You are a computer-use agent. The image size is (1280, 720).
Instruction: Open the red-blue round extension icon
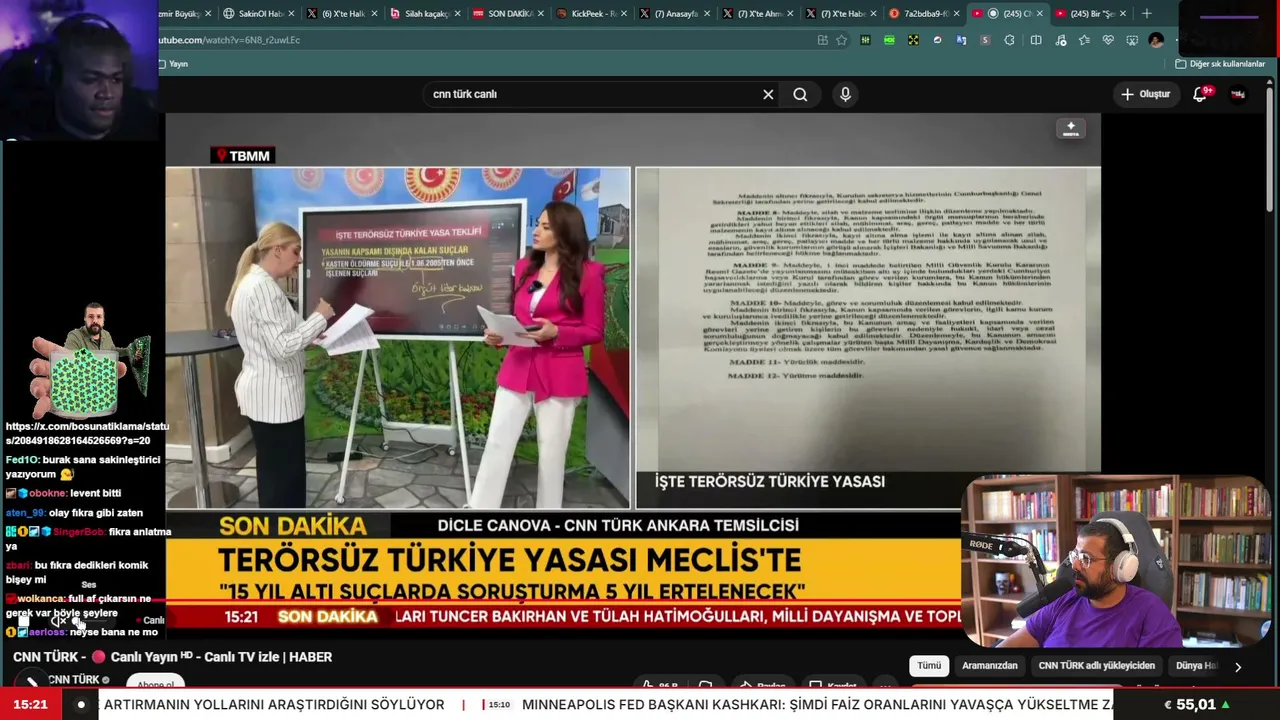click(x=937, y=40)
